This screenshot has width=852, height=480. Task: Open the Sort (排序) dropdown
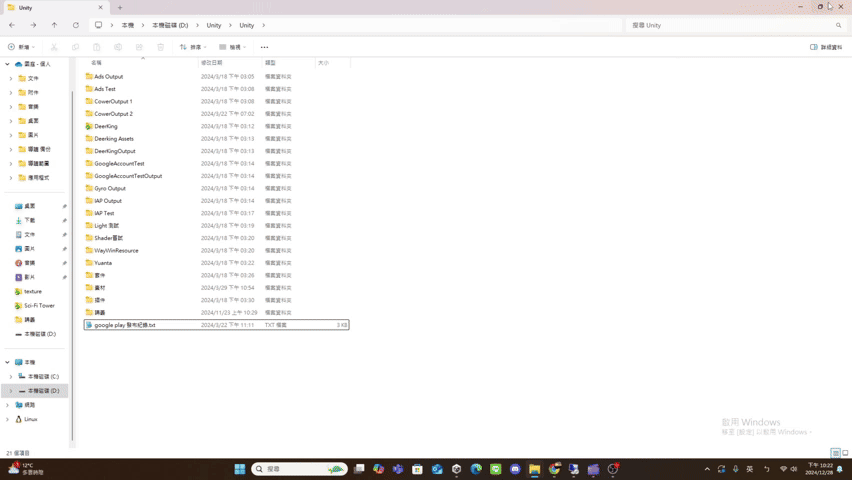tap(190, 47)
